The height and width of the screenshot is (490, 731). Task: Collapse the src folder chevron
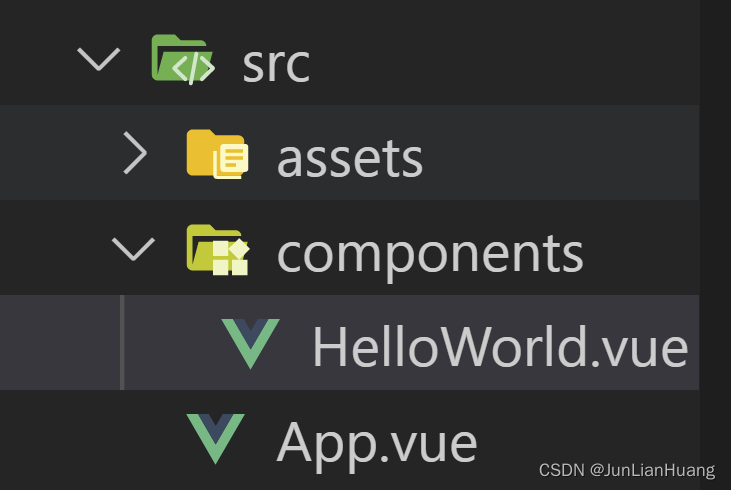pyautogui.click(x=98, y=60)
